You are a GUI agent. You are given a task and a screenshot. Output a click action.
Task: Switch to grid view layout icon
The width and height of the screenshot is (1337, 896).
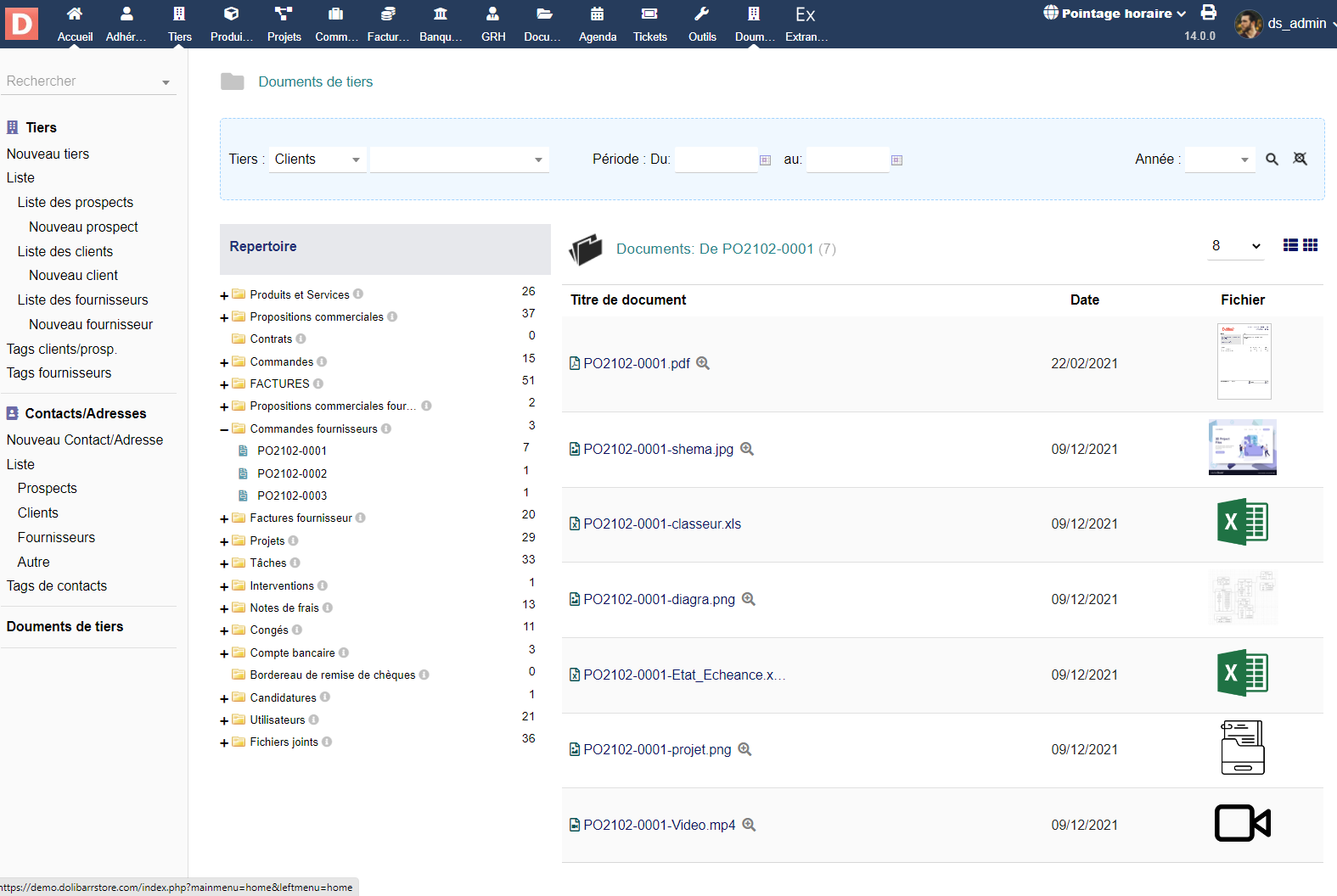[x=1311, y=245]
